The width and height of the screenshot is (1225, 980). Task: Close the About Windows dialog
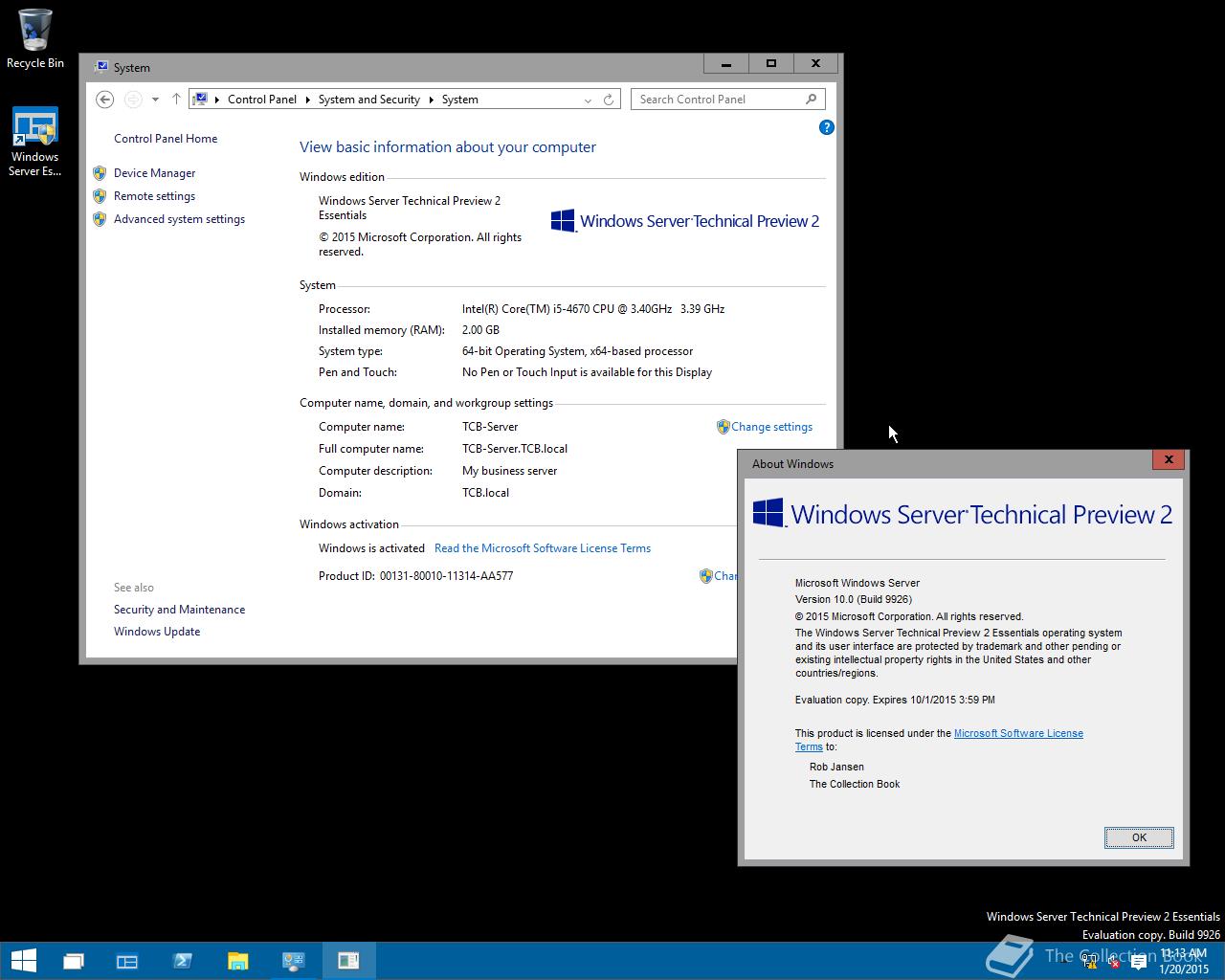1169,459
